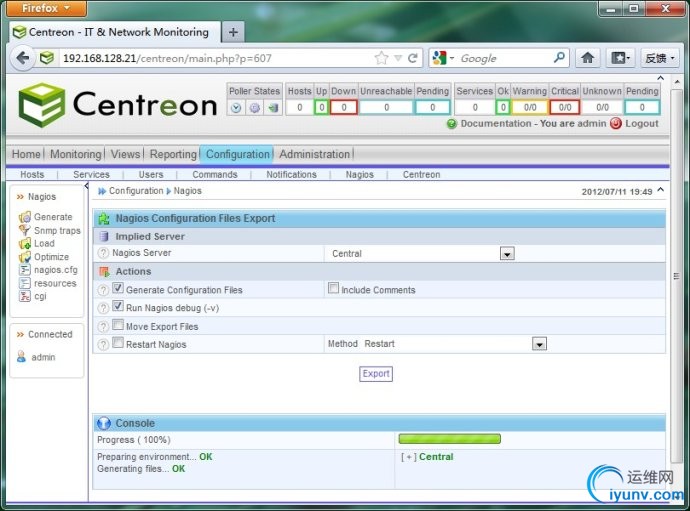This screenshot has width=690, height=511.
Task: Open the Monitoring menu tab
Action: (76, 154)
